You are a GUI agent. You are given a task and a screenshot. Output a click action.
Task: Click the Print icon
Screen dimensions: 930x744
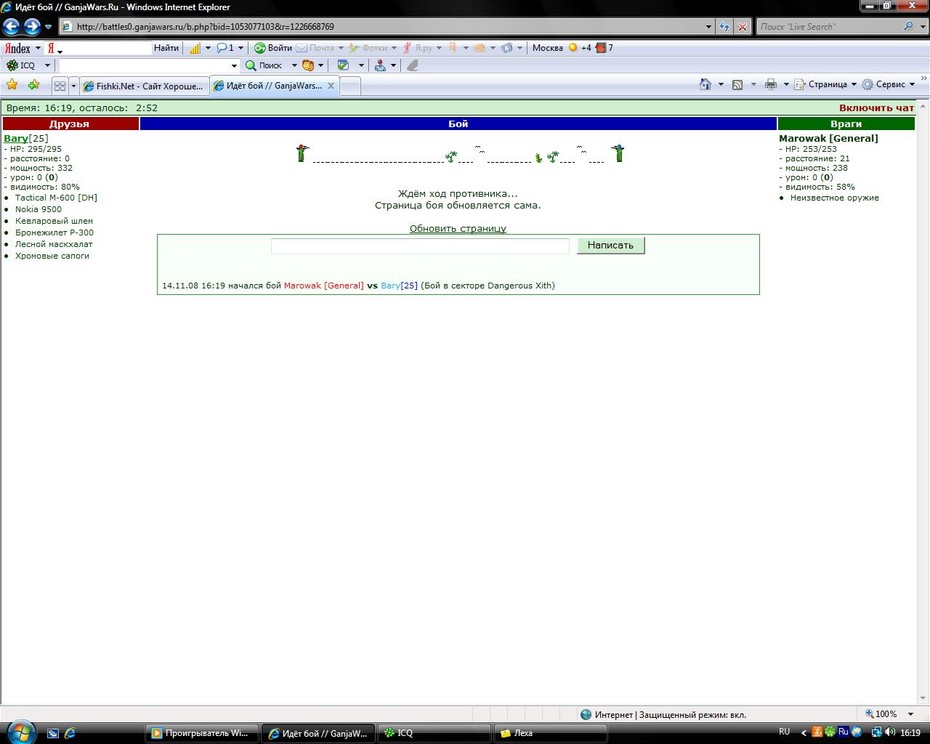pyautogui.click(x=770, y=84)
